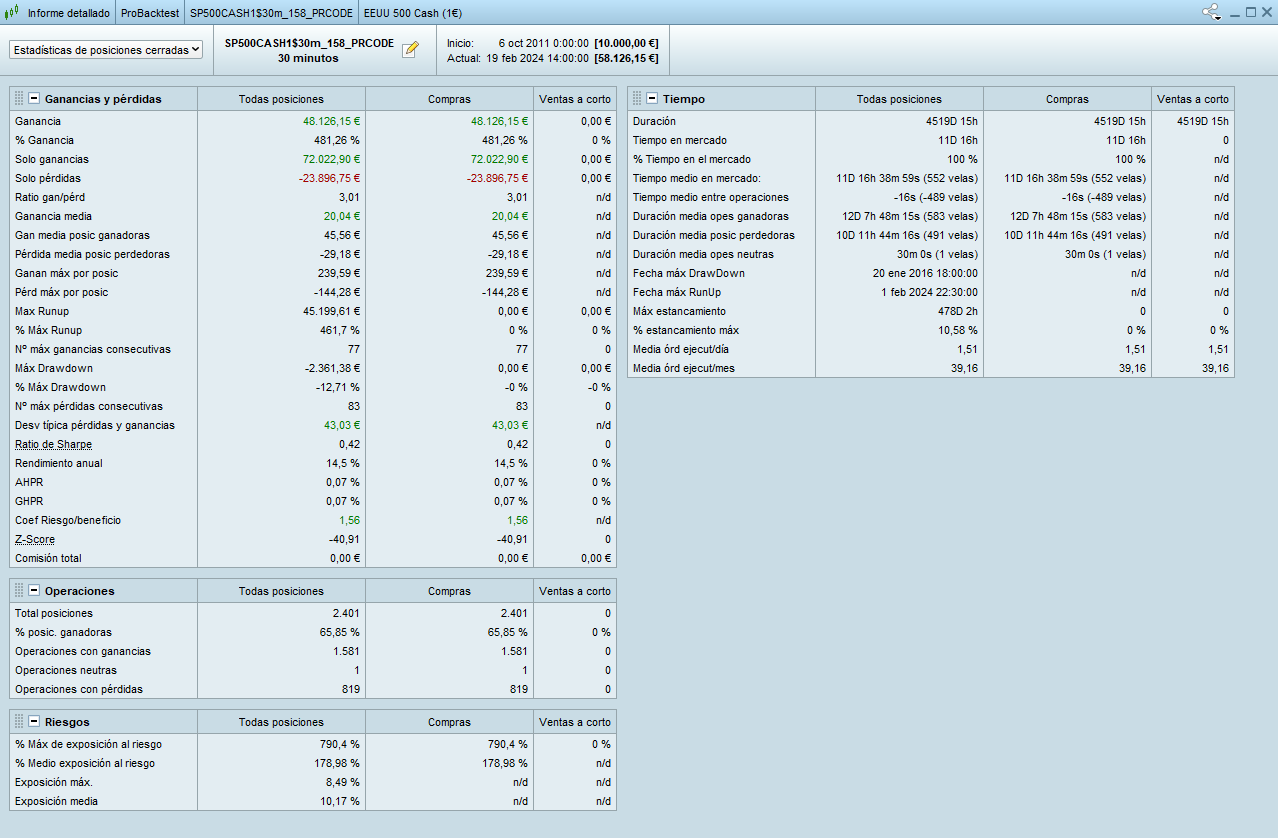The image size is (1278, 838).
Task: Click Compras header in Tiempo panel
Action: pos(1067,99)
